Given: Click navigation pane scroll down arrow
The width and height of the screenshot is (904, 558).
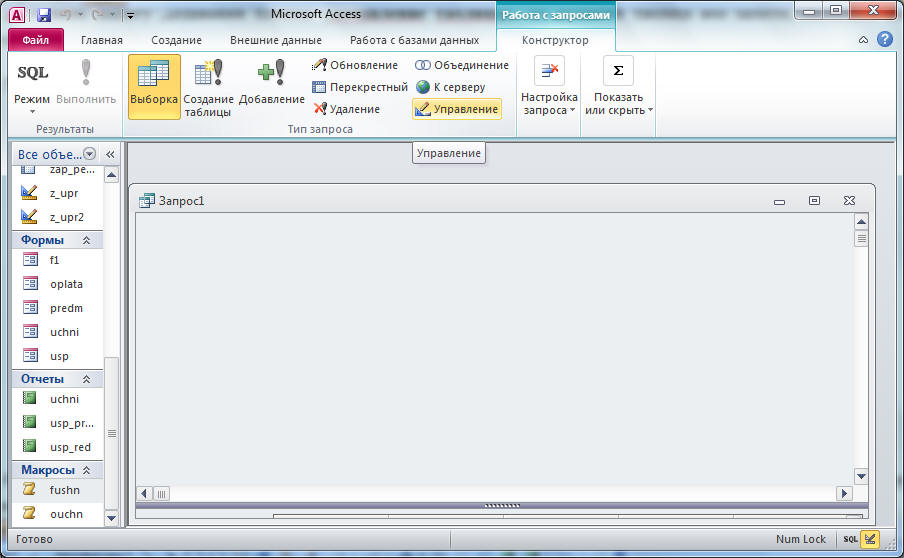Looking at the screenshot, I should coord(112,518).
